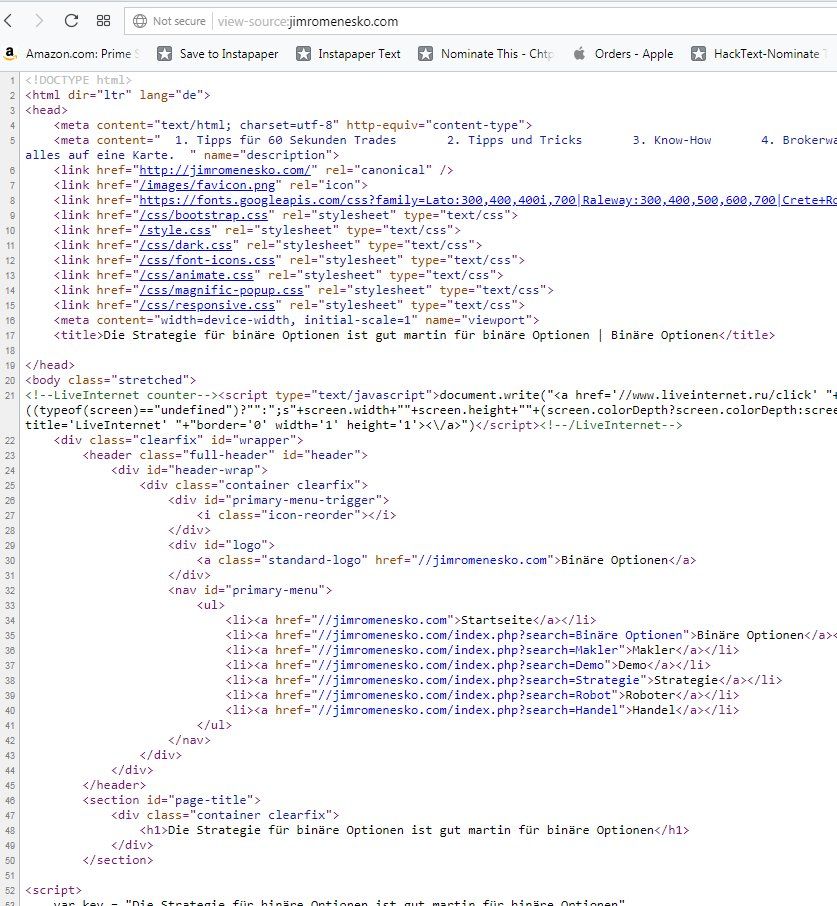Click the <!DOCTYPE html> text on line 1
Screen dimensions: 837x906
79,80
